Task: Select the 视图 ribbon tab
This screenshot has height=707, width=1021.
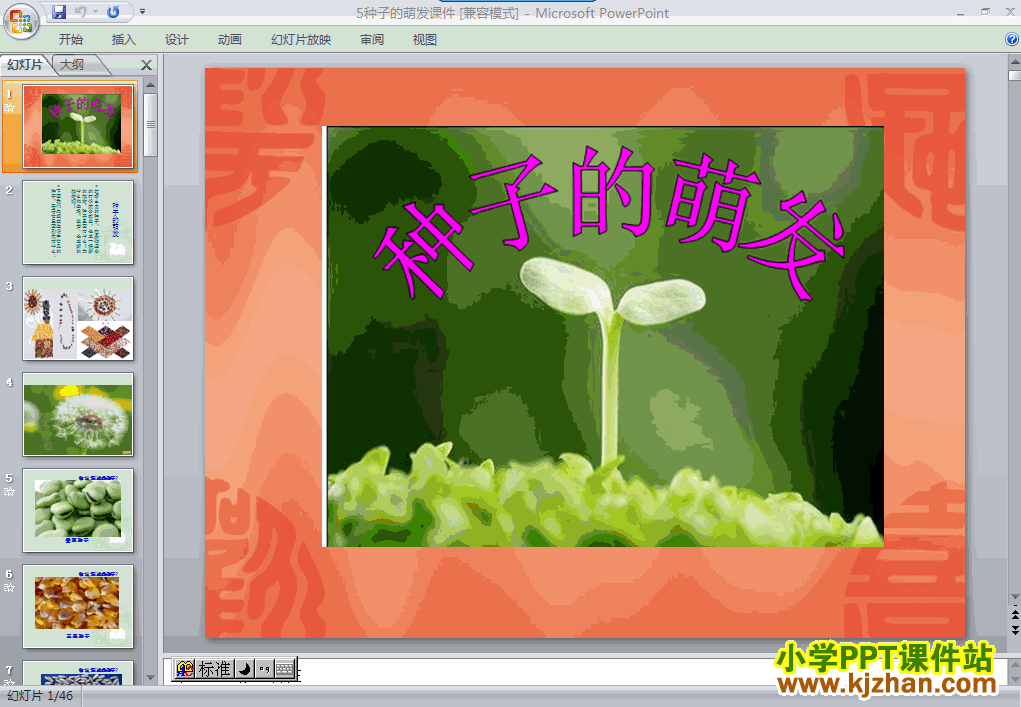Action: point(425,40)
